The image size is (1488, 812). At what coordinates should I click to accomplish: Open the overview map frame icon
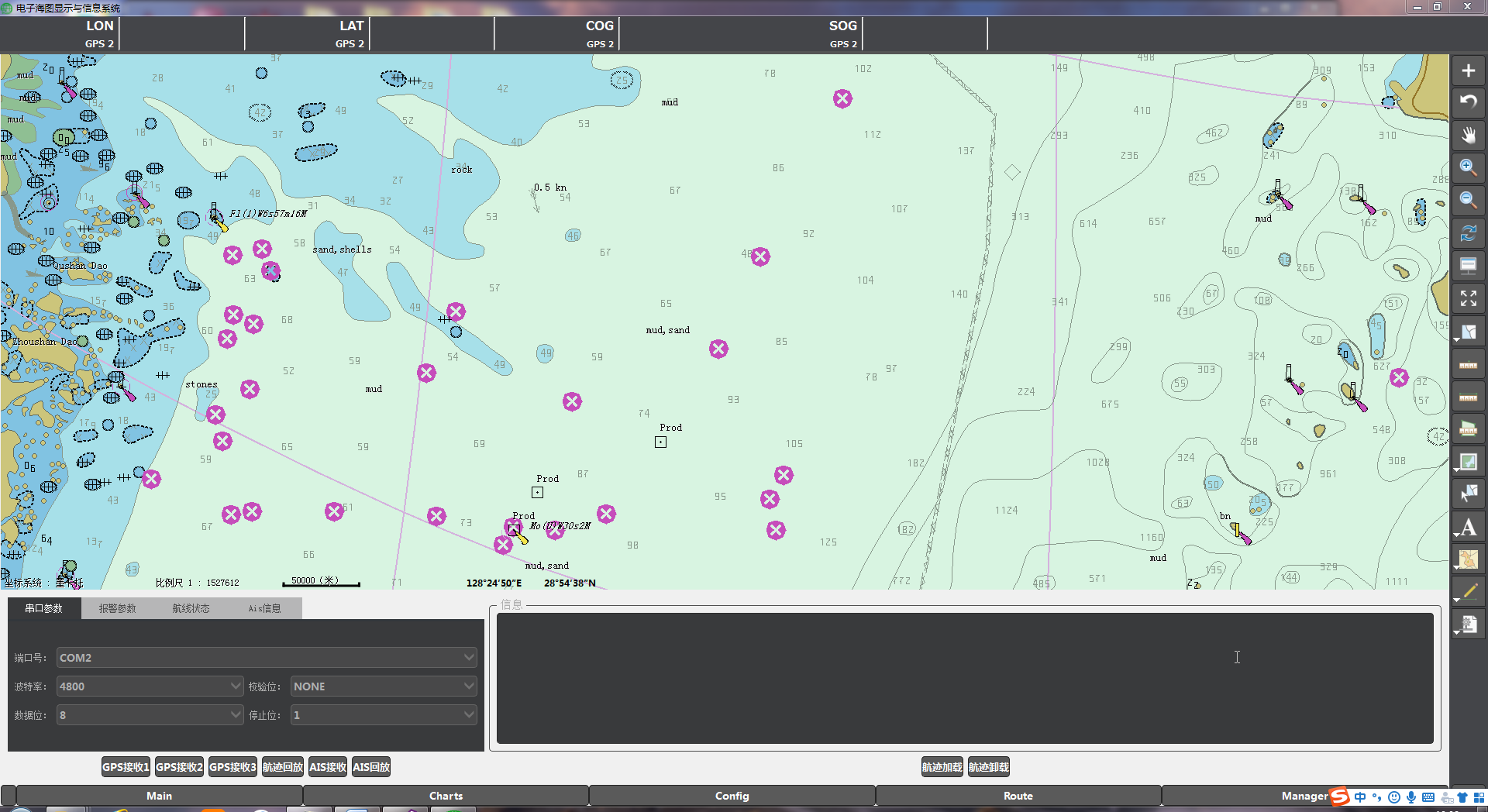click(x=1468, y=462)
